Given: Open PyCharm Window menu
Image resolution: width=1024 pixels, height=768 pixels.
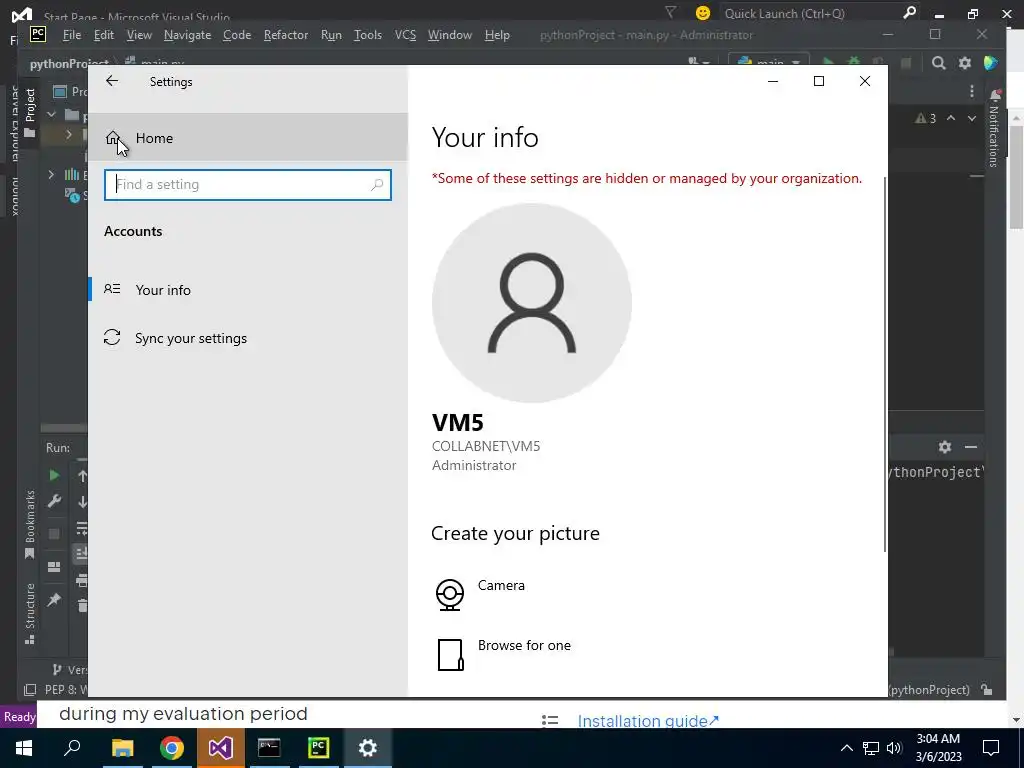Looking at the screenshot, I should pos(450,35).
